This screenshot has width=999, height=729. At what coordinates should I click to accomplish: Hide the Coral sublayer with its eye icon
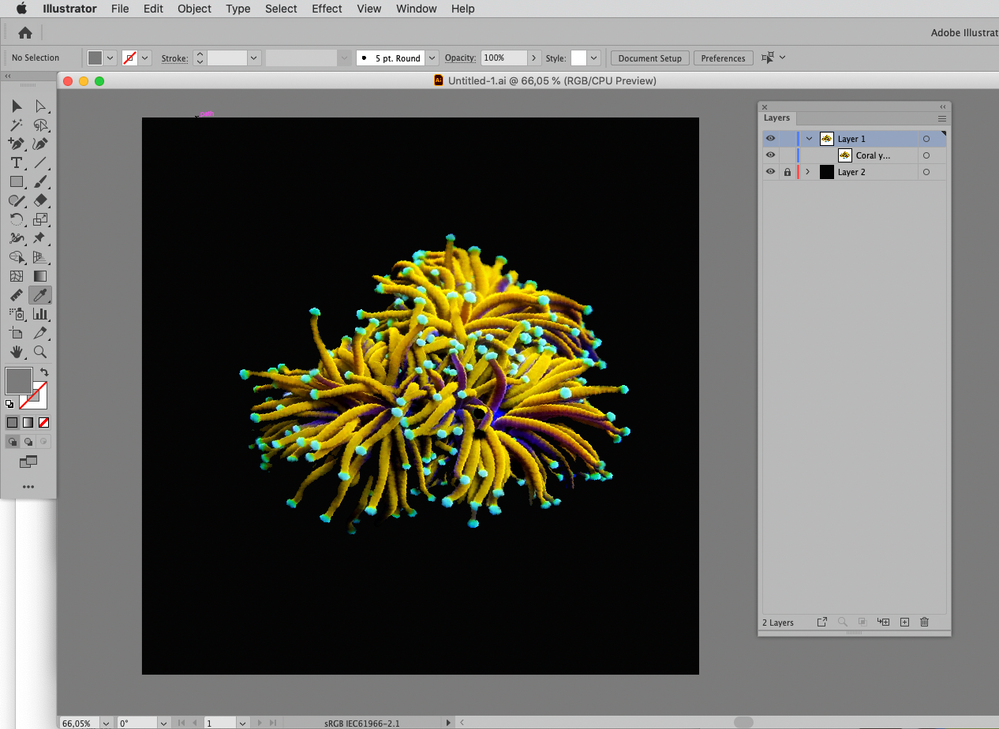point(770,155)
